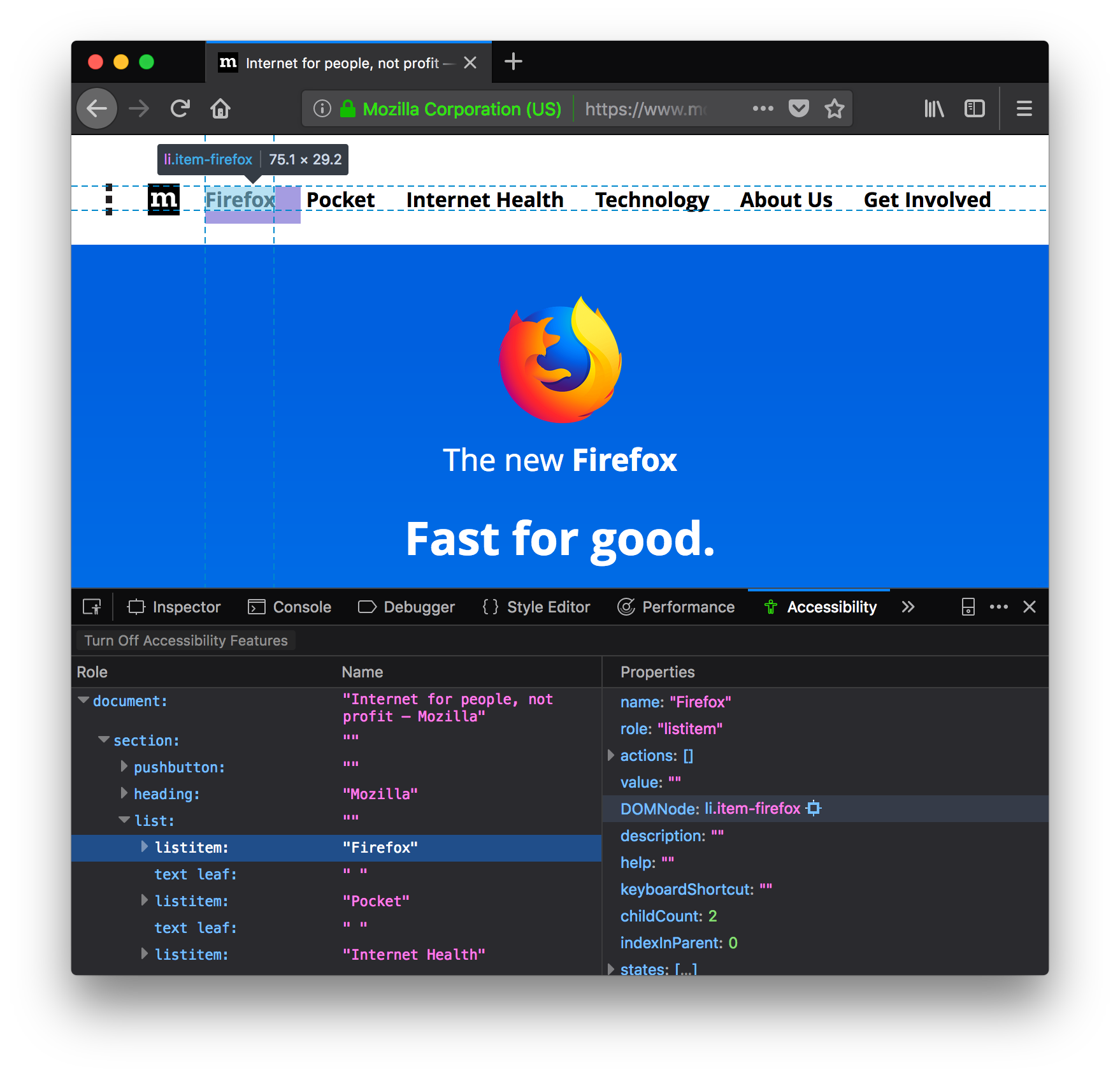Collapse the list tree node
Screen dimensions: 1120x1077
[124, 820]
